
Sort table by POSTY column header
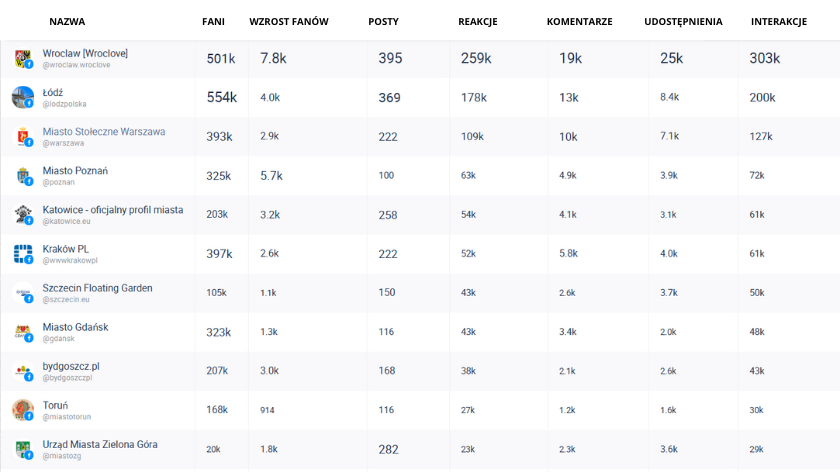[383, 21]
